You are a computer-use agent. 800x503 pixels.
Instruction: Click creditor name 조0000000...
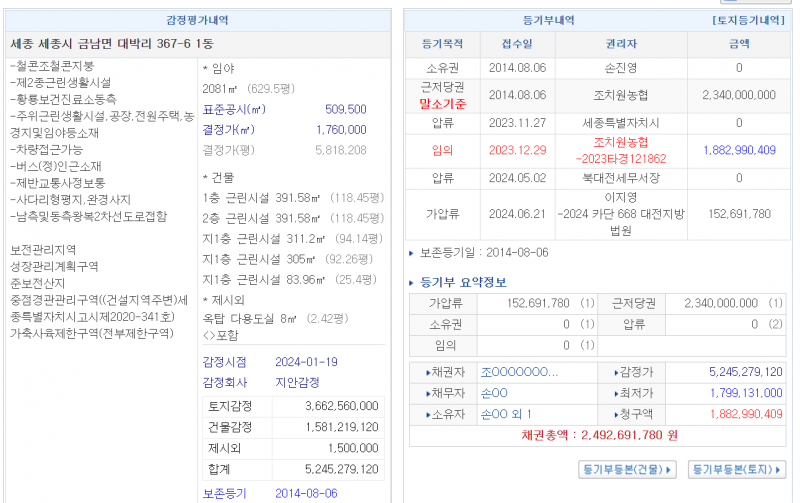pyautogui.click(x=518, y=372)
